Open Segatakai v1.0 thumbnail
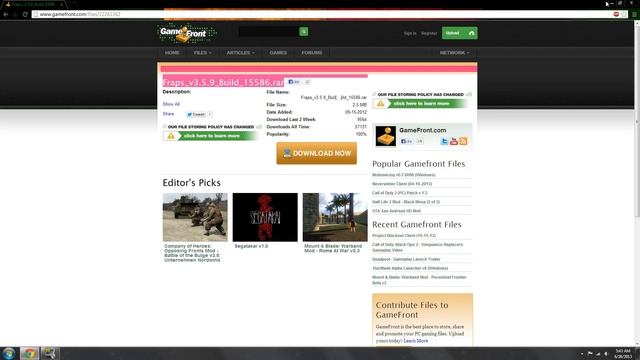The height and width of the screenshot is (360, 640). click(x=265, y=217)
